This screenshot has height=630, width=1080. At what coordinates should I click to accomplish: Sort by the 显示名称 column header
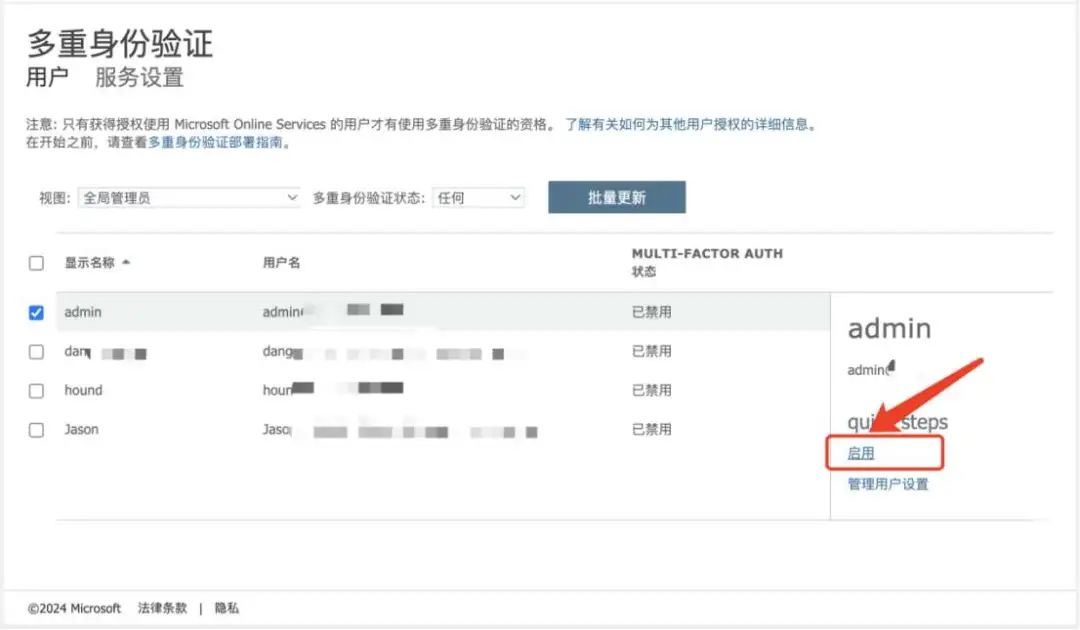click(x=97, y=262)
